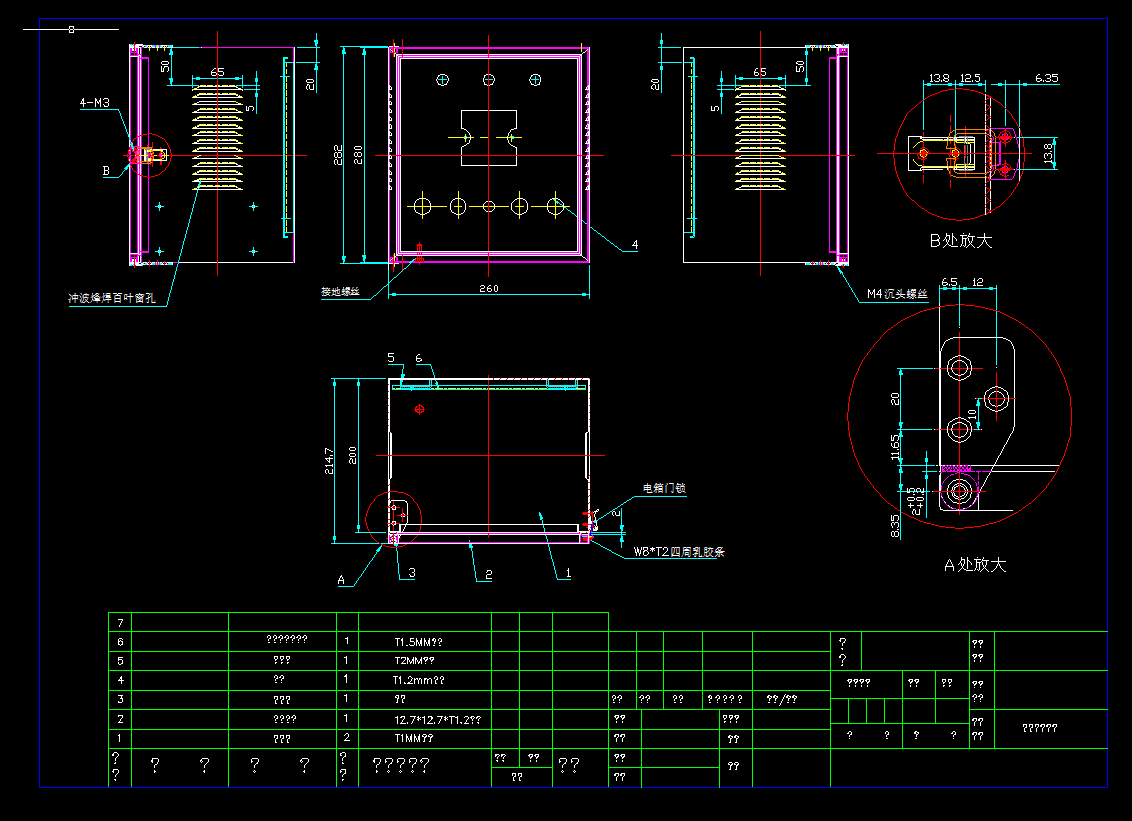Viewport: 1132px width, 821px height.
Task: Select the '冲波峰焊百叶窗孔' annotation text
Action: coord(112,298)
